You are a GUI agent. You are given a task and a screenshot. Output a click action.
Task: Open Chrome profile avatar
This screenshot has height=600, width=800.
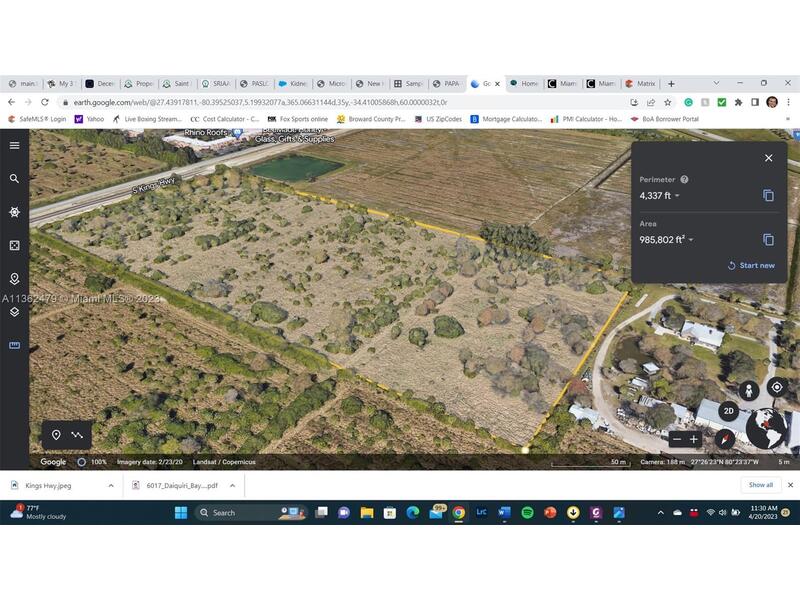772,103
